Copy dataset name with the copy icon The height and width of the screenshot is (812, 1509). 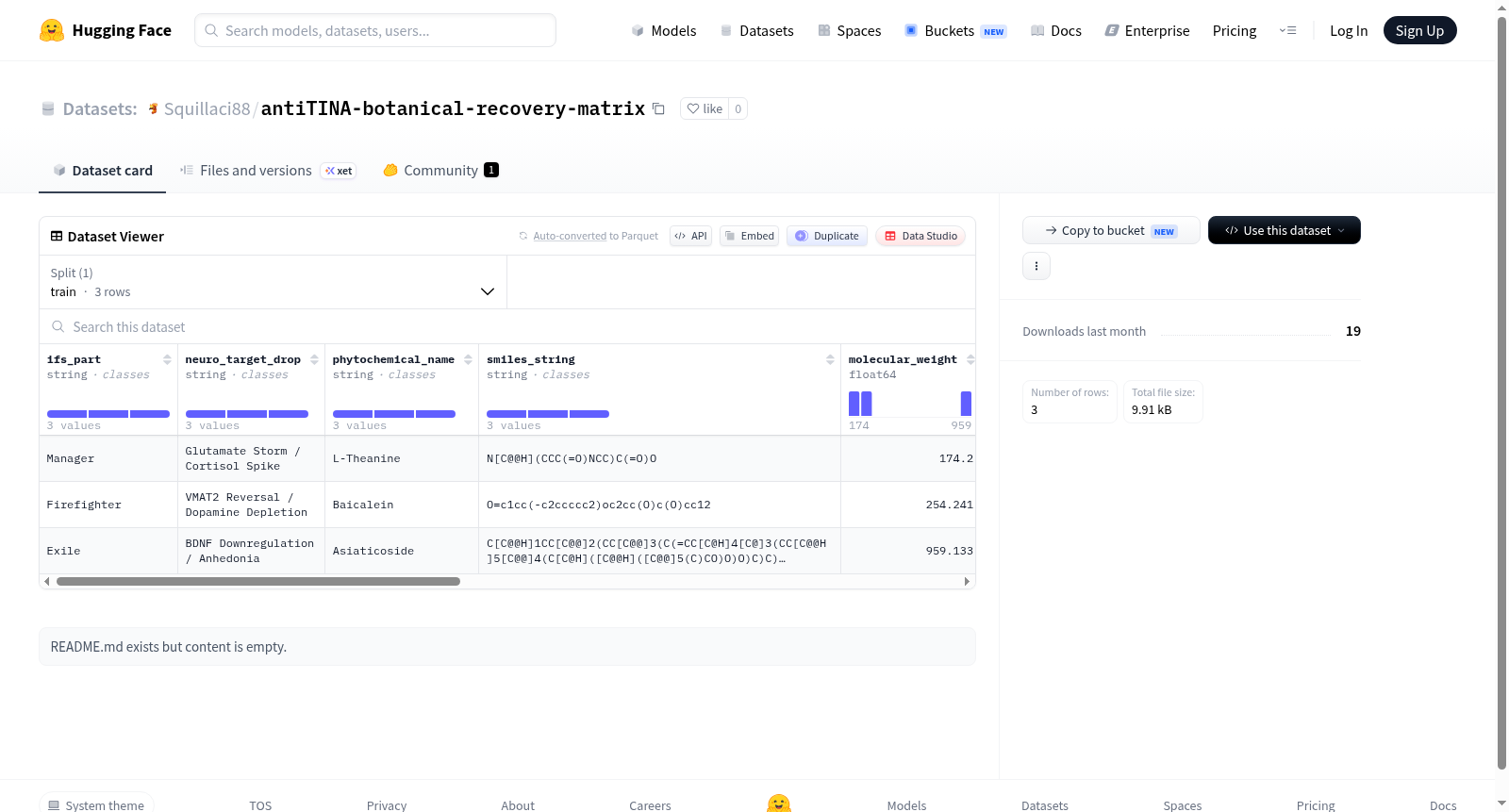click(658, 108)
